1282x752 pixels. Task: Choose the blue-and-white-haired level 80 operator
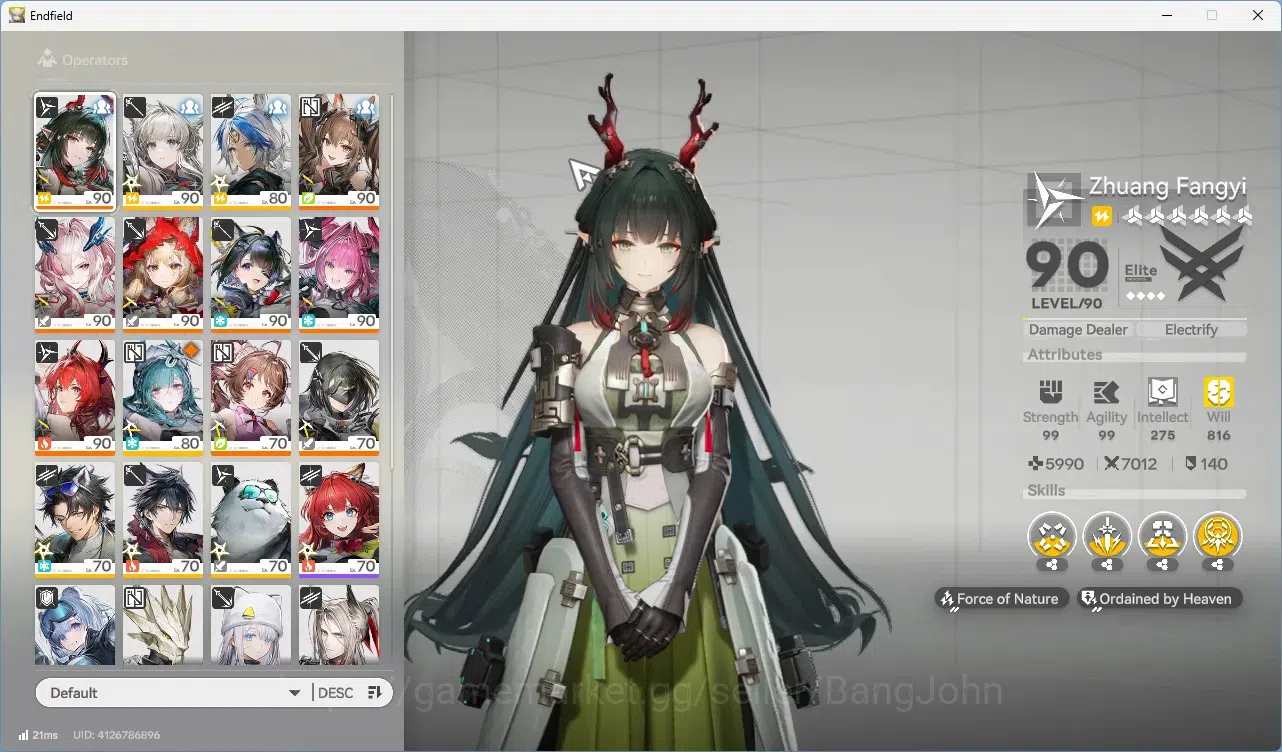pos(251,151)
